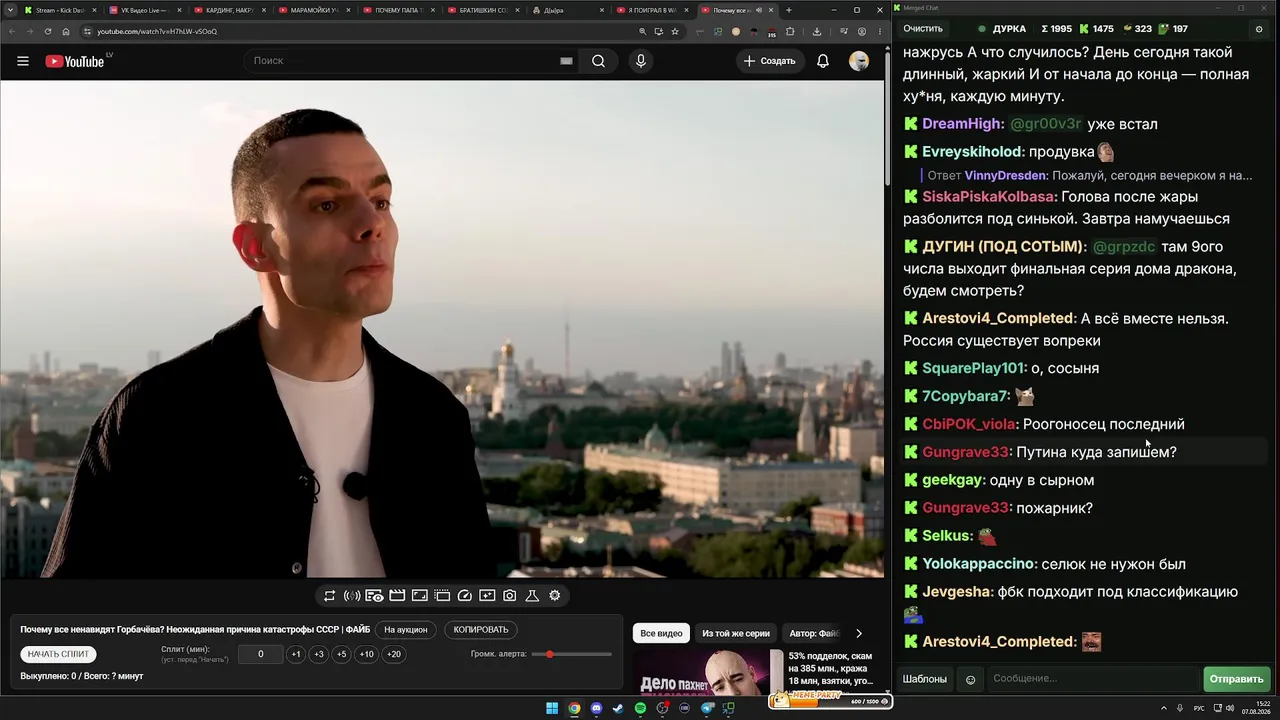The height and width of the screenshot is (720, 1280).
Task: Go to the YouTube home logo
Action: 75,61
